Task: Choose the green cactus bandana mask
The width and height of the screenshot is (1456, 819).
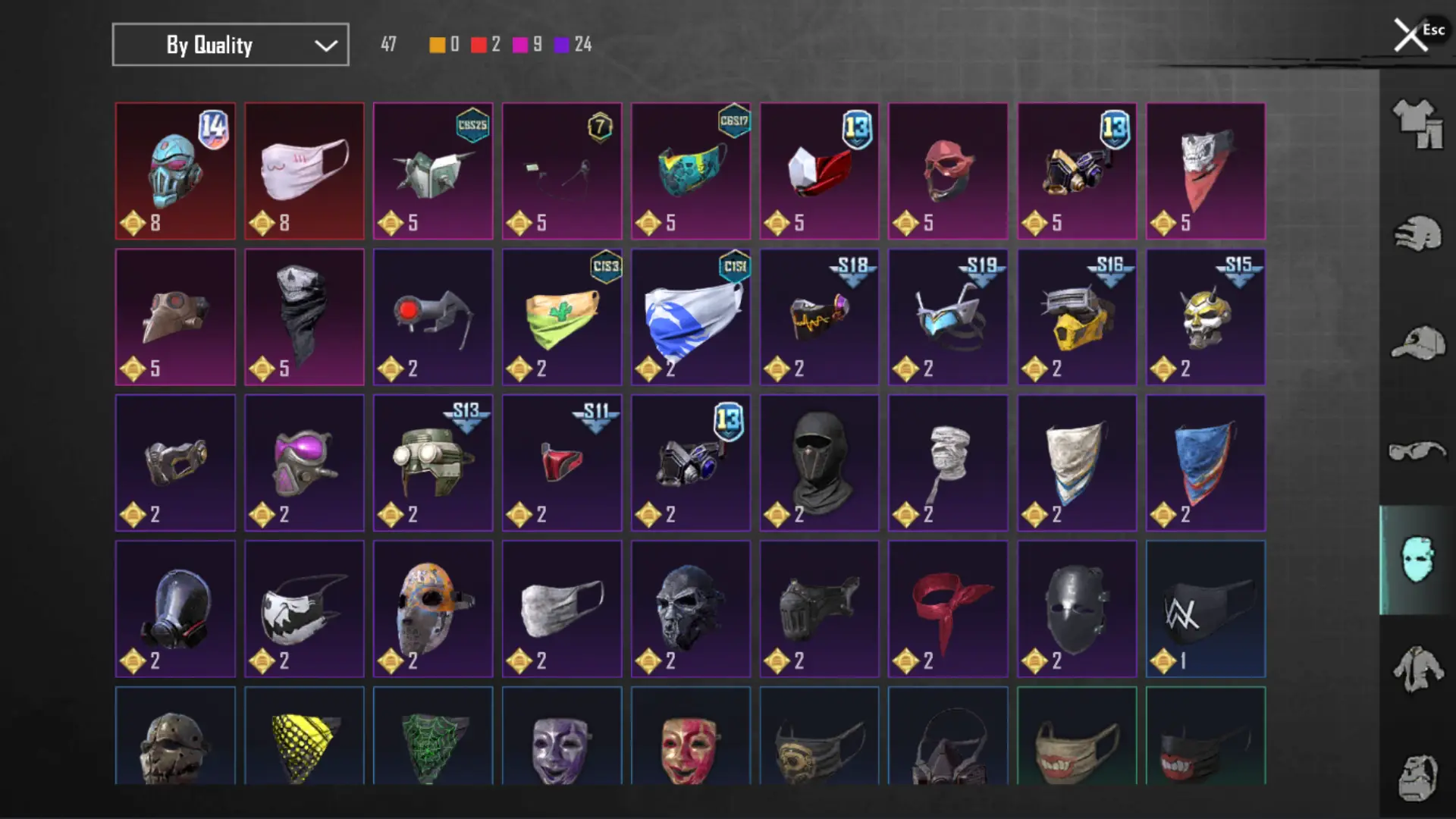Action: pos(562,317)
